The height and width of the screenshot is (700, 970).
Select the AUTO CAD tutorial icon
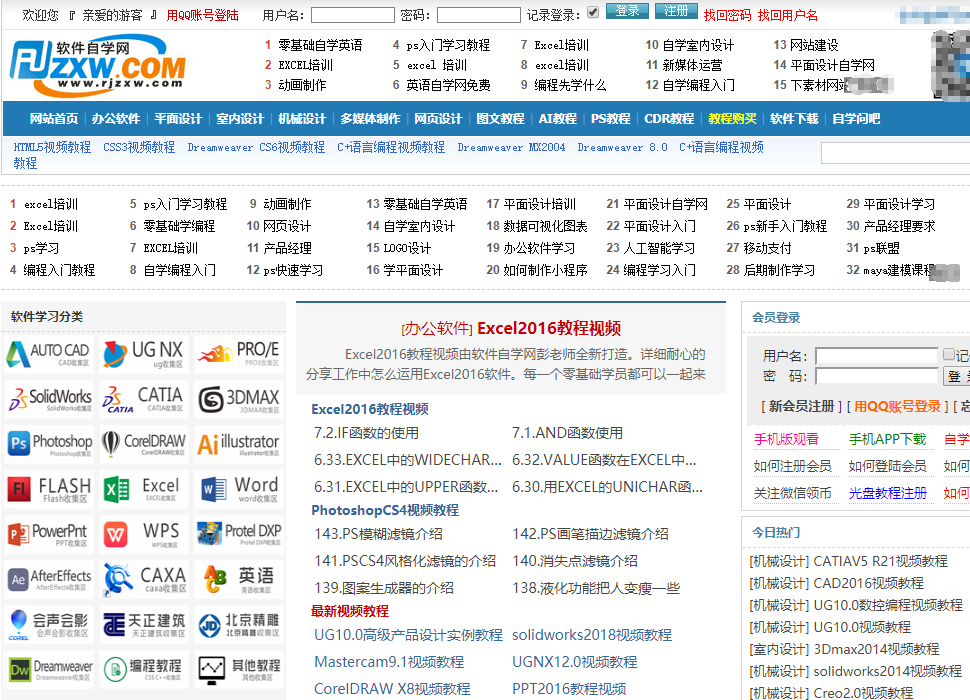pos(49,354)
